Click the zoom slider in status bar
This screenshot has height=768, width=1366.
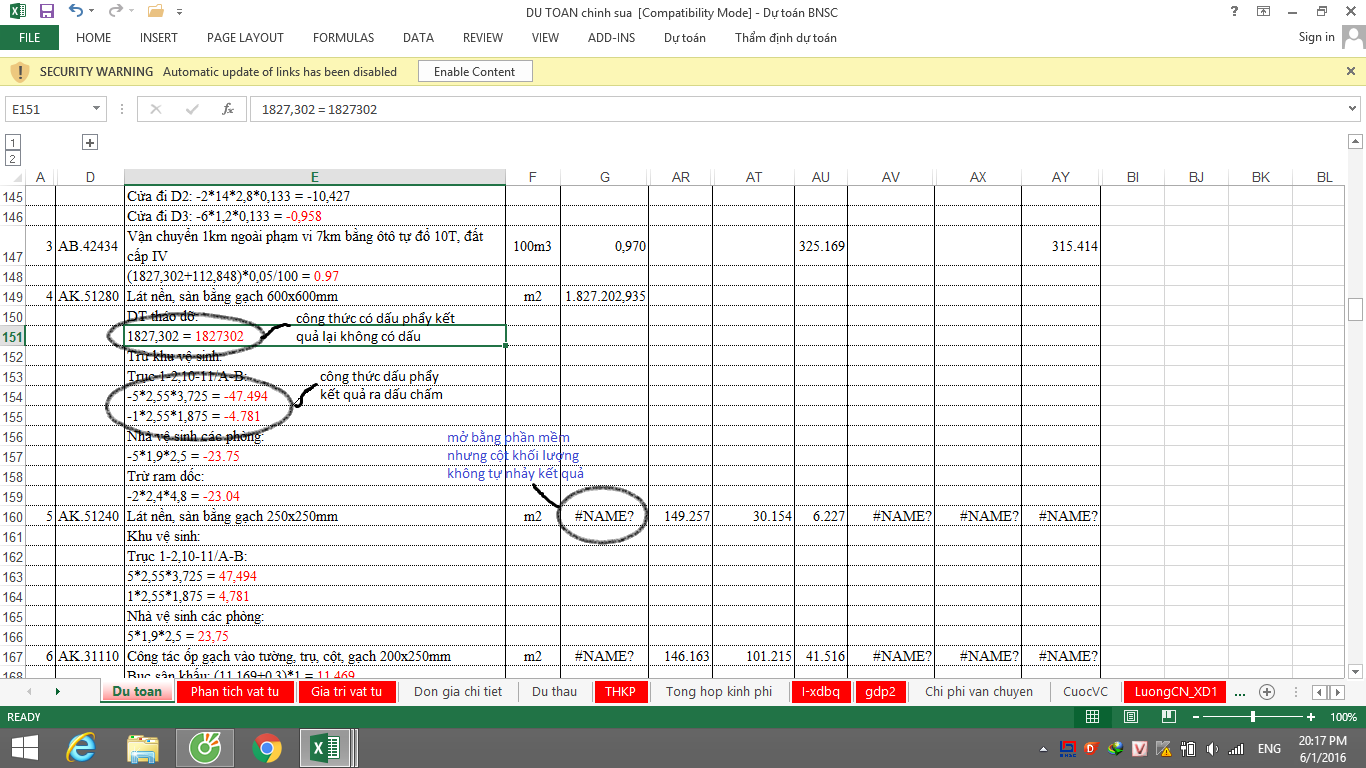tap(1253, 717)
